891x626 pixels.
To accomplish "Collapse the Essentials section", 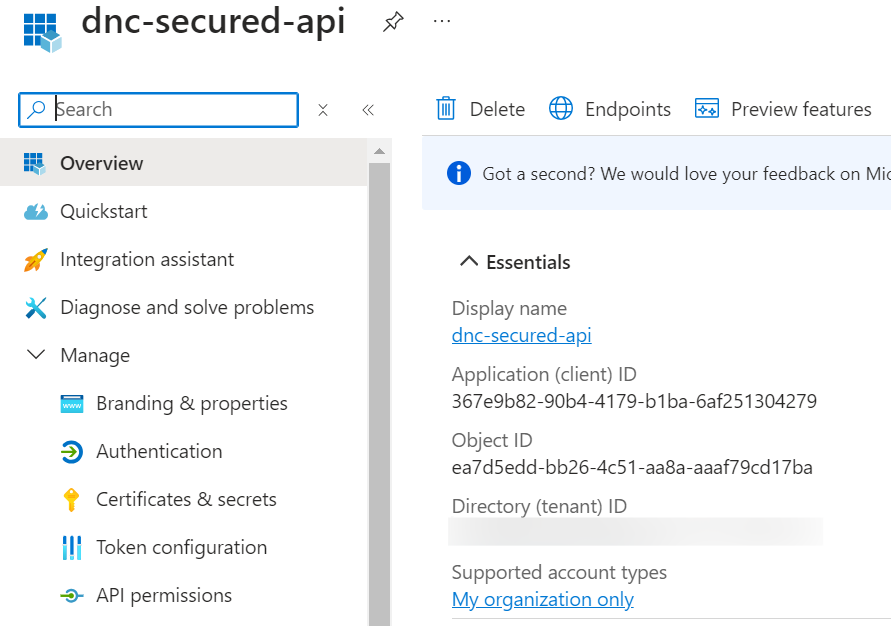I will [x=469, y=261].
